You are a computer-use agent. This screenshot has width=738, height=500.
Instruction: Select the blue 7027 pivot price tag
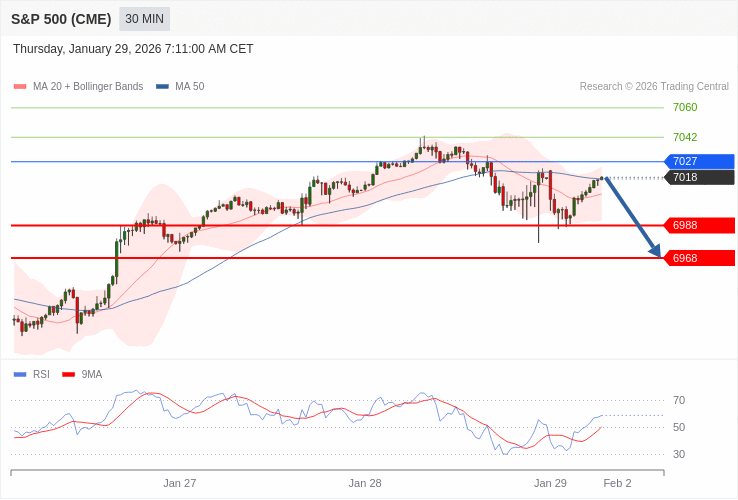click(x=699, y=161)
